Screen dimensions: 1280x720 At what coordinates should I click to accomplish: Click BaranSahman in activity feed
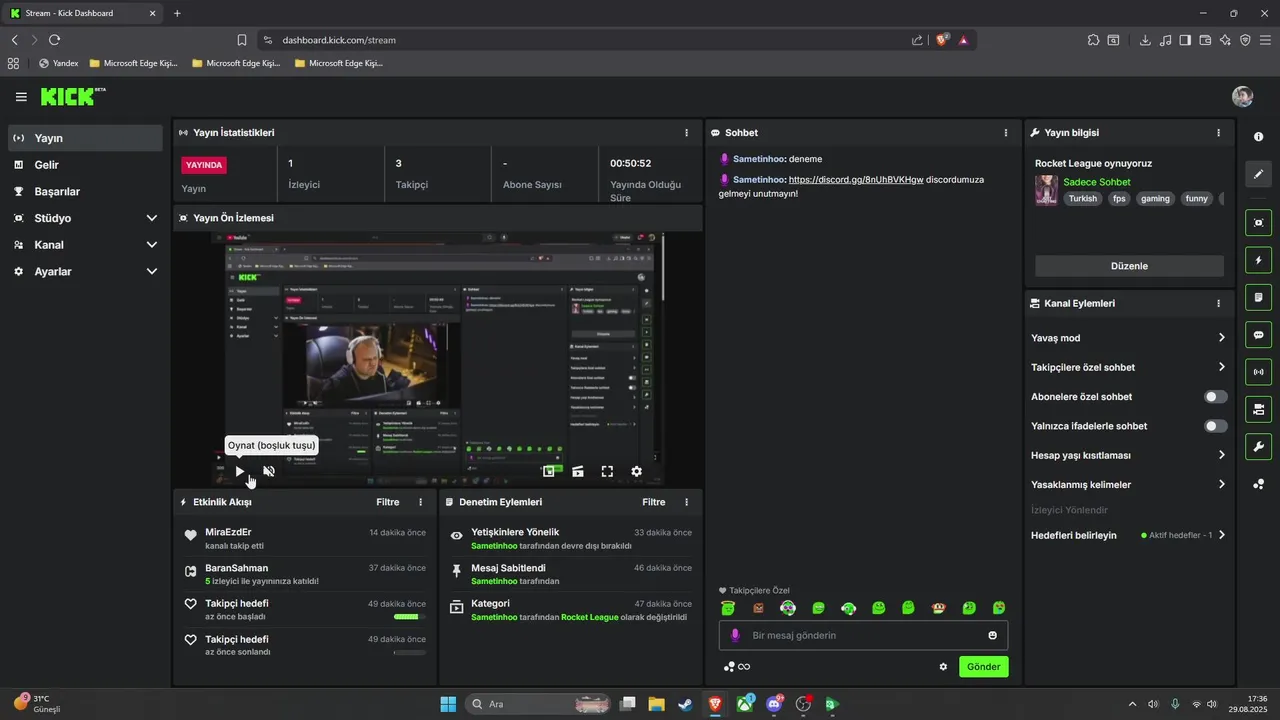(236, 568)
